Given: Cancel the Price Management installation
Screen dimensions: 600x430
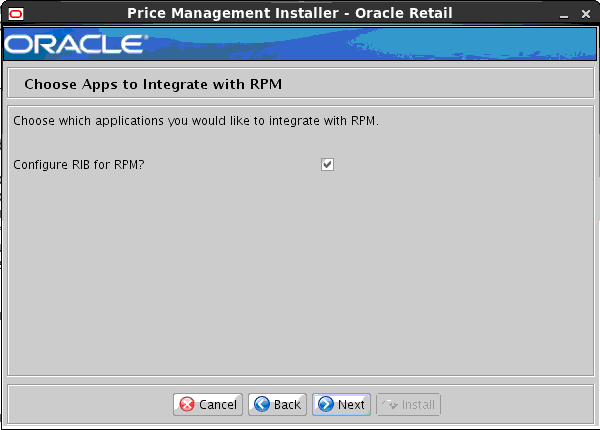Looking at the screenshot, I should 208,404.
